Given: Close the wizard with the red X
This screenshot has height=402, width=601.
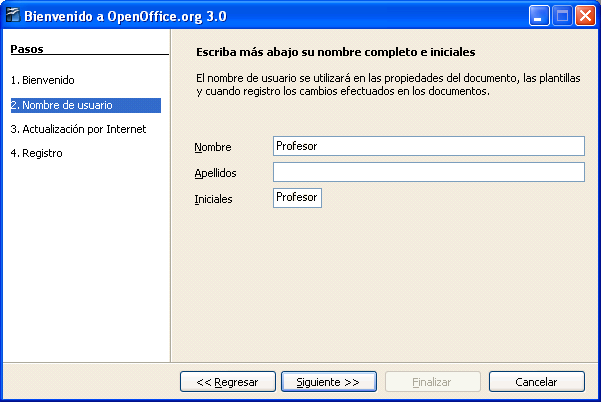Looking at the screenshot, I should click(x=584, y=16).
